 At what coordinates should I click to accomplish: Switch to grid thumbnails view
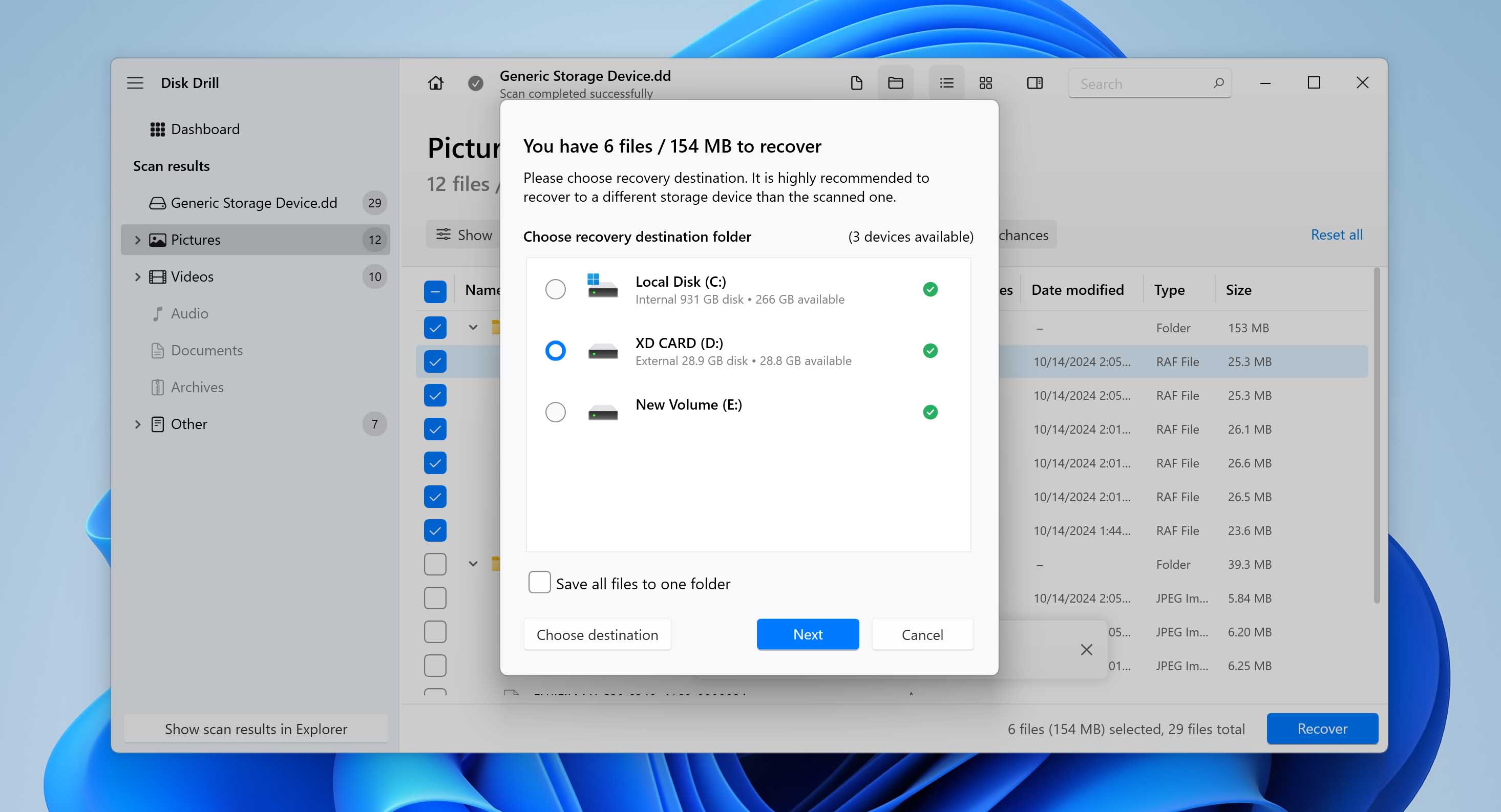(985, 83)
